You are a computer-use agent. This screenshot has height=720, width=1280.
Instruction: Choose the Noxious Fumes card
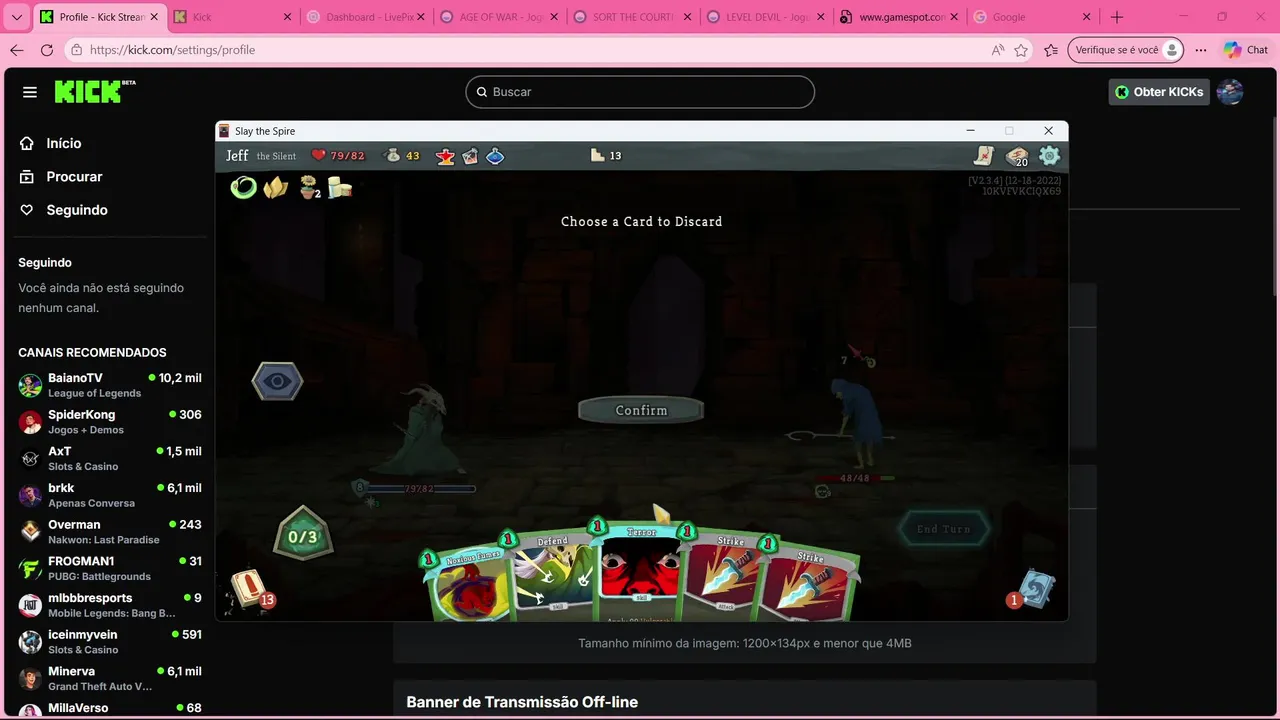pyautogui.click(x=468, y=585)
